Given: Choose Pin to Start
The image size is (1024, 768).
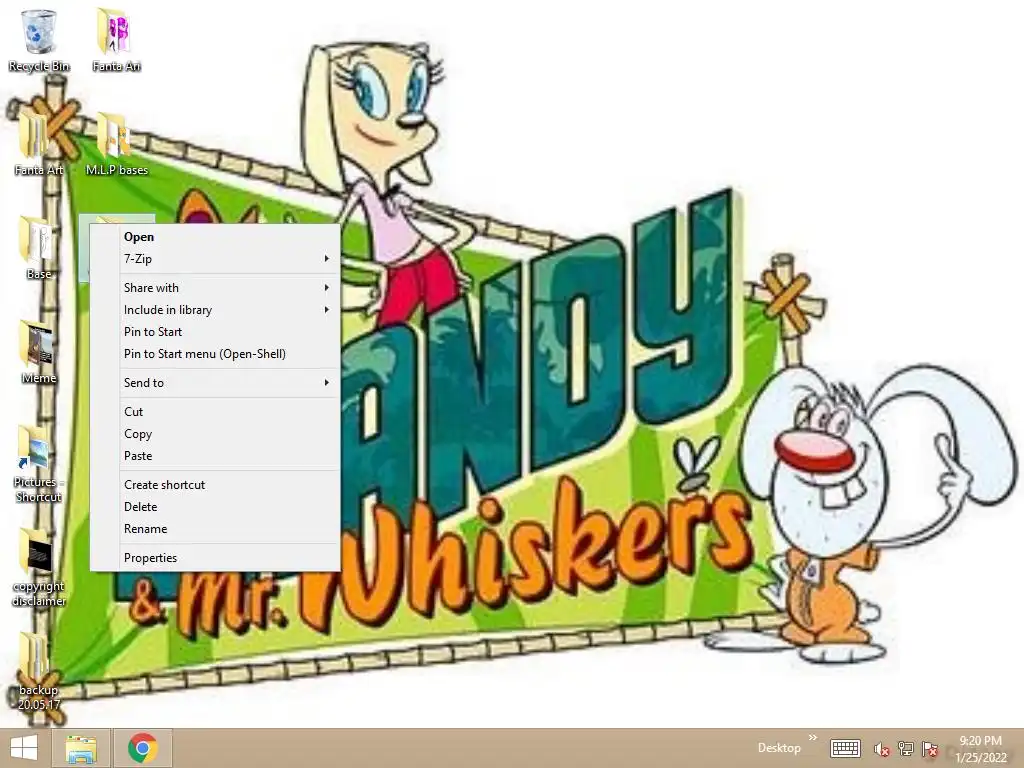Looking at the screenshot, I should pyautogui.click(x=215, y=332).
